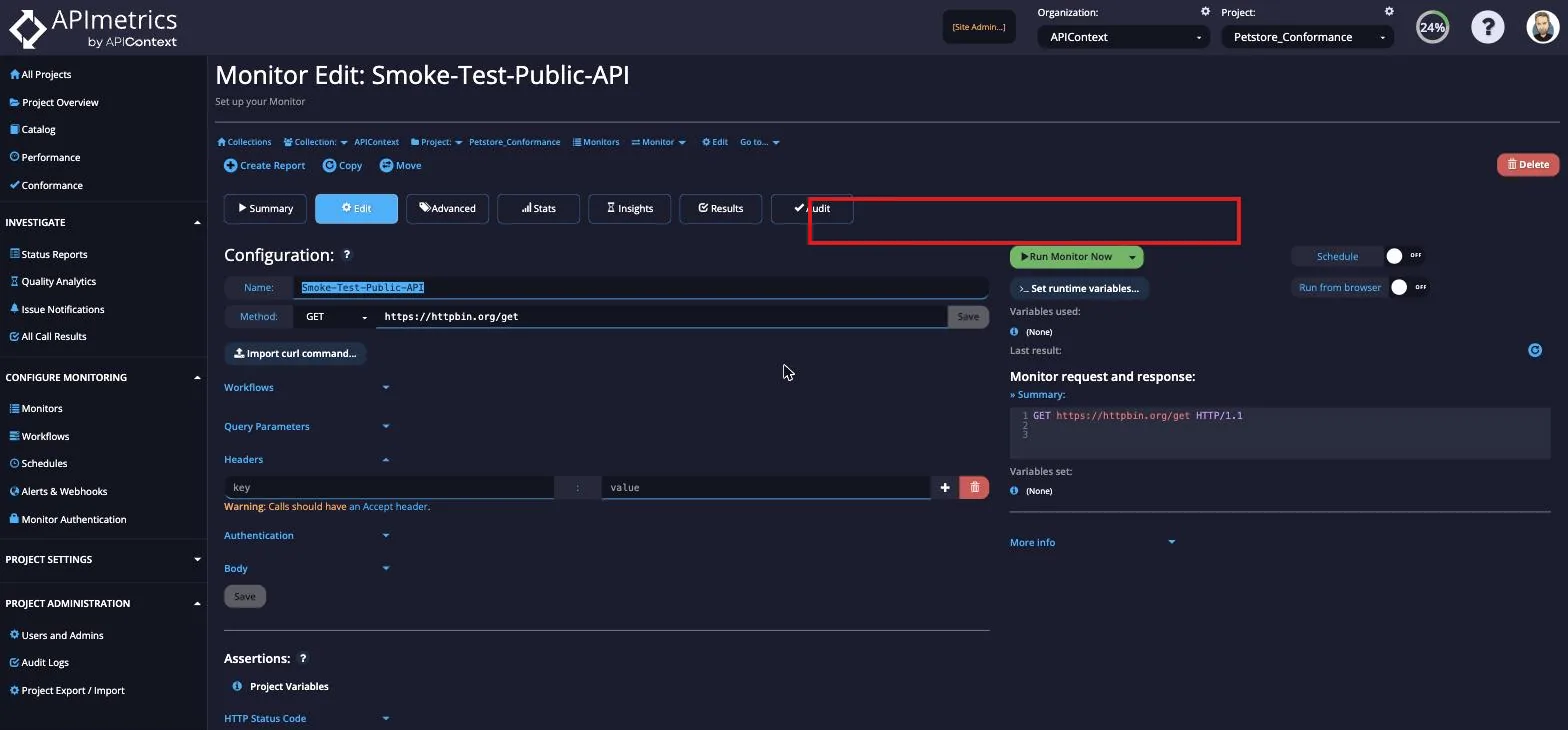Screen dimensions: 1568x730
Task: Click Create Report
Action: pyautogui.click(x=264, y=165)
